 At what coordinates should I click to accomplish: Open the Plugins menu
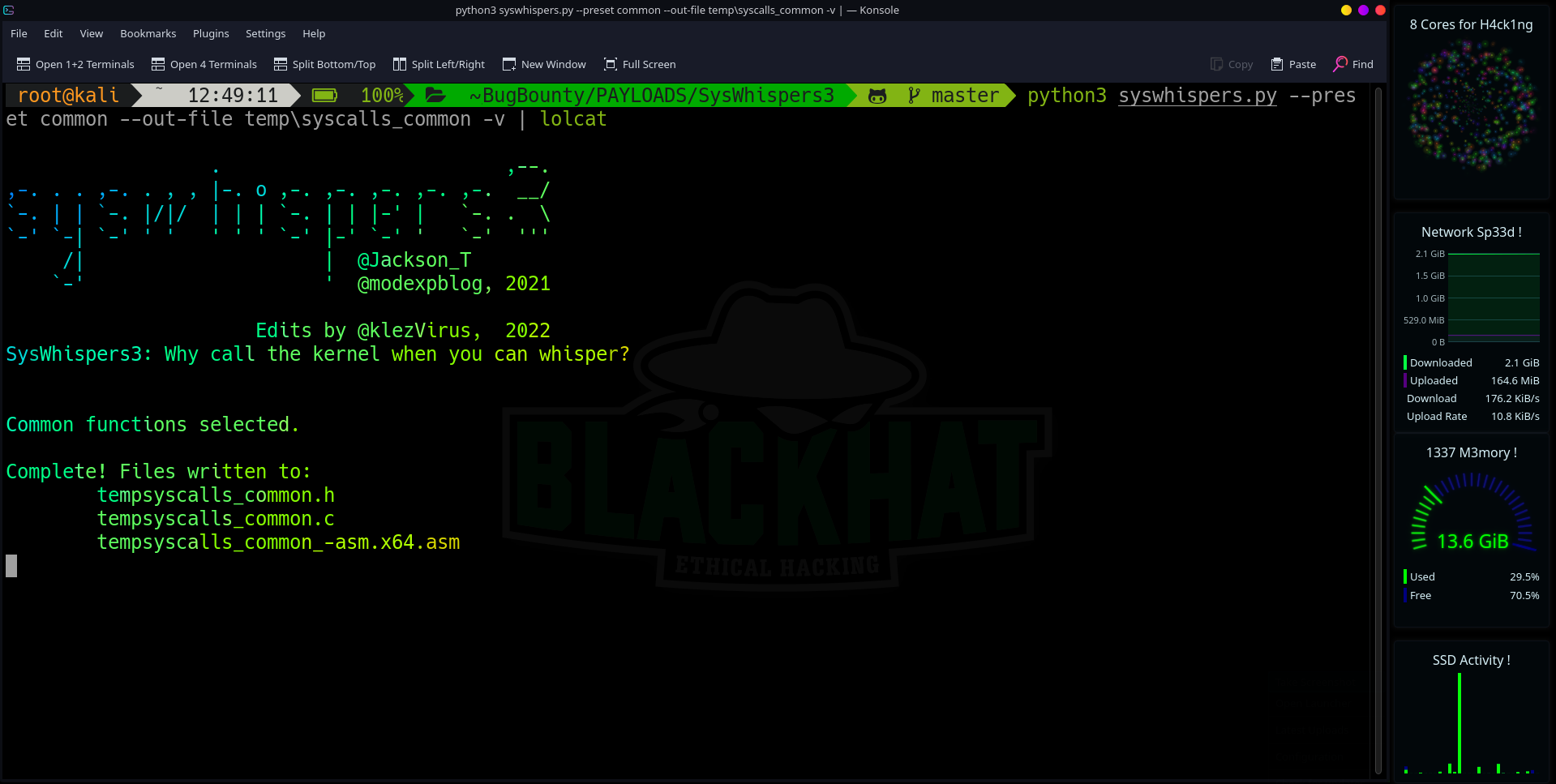pos(211,33)
